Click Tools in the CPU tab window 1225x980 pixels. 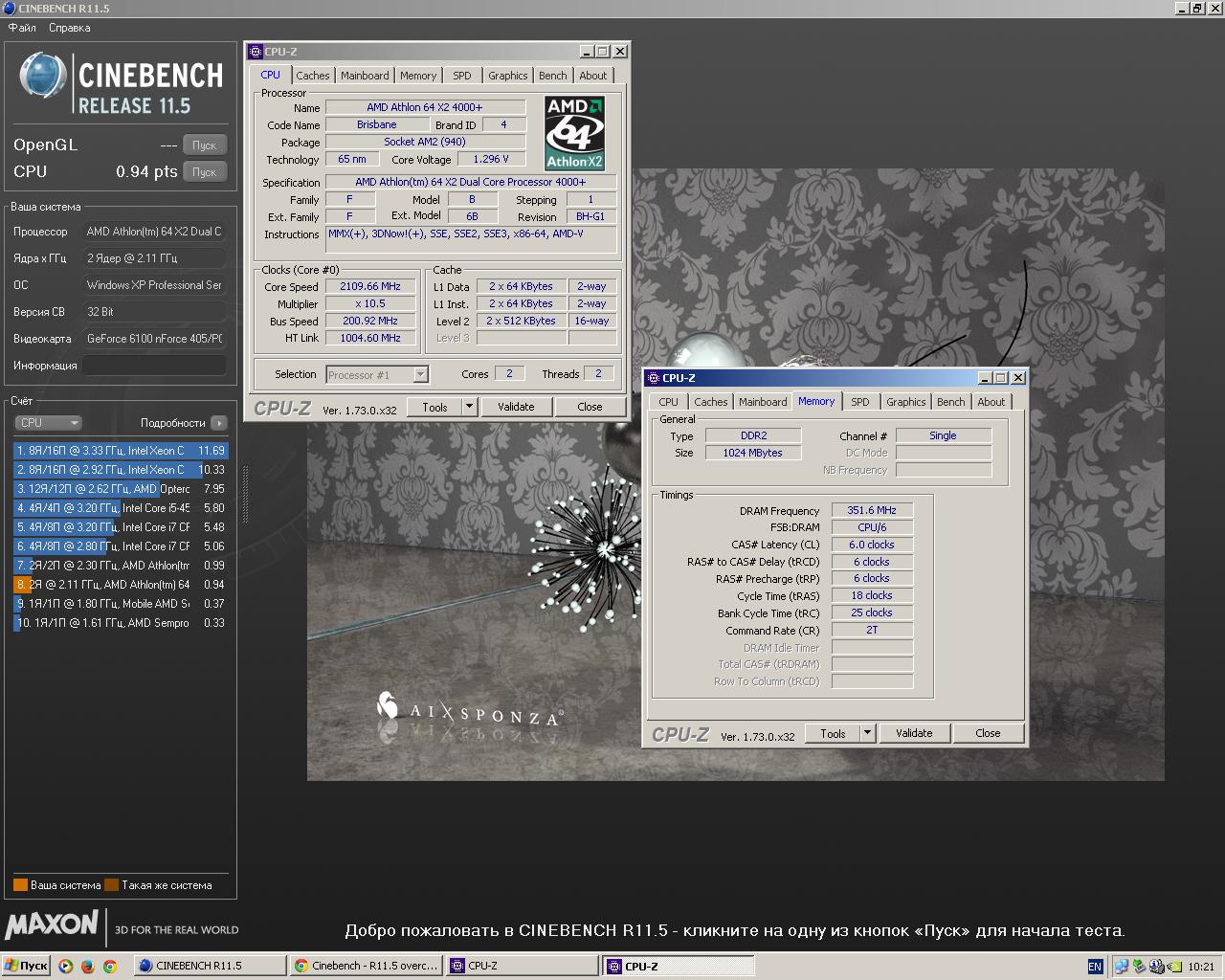[x=434, y=407]
